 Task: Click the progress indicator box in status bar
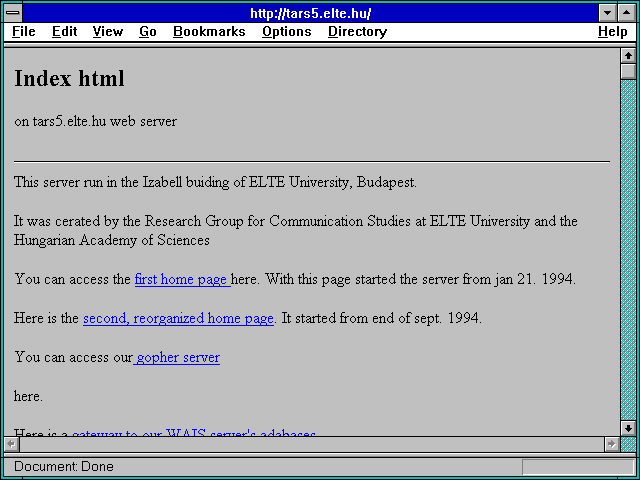click(578, 467)
